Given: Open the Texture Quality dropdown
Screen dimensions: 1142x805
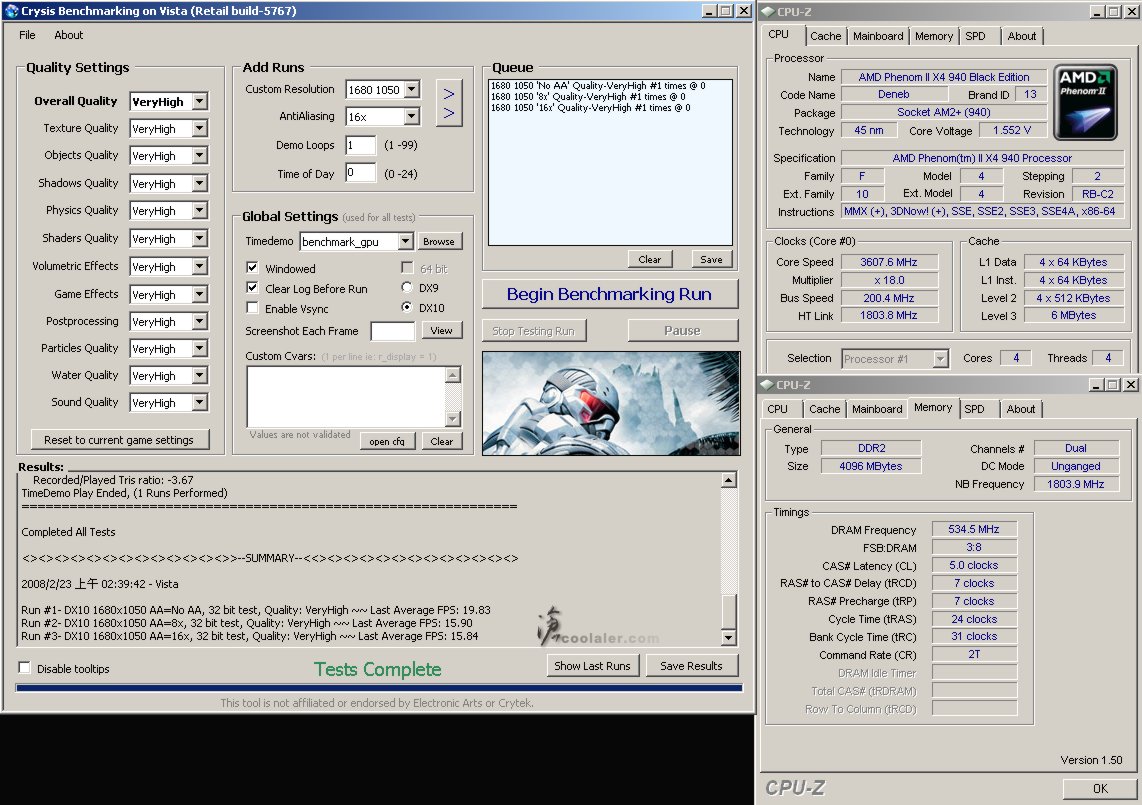Looking at the screenshot, I should tap(200, 128).
